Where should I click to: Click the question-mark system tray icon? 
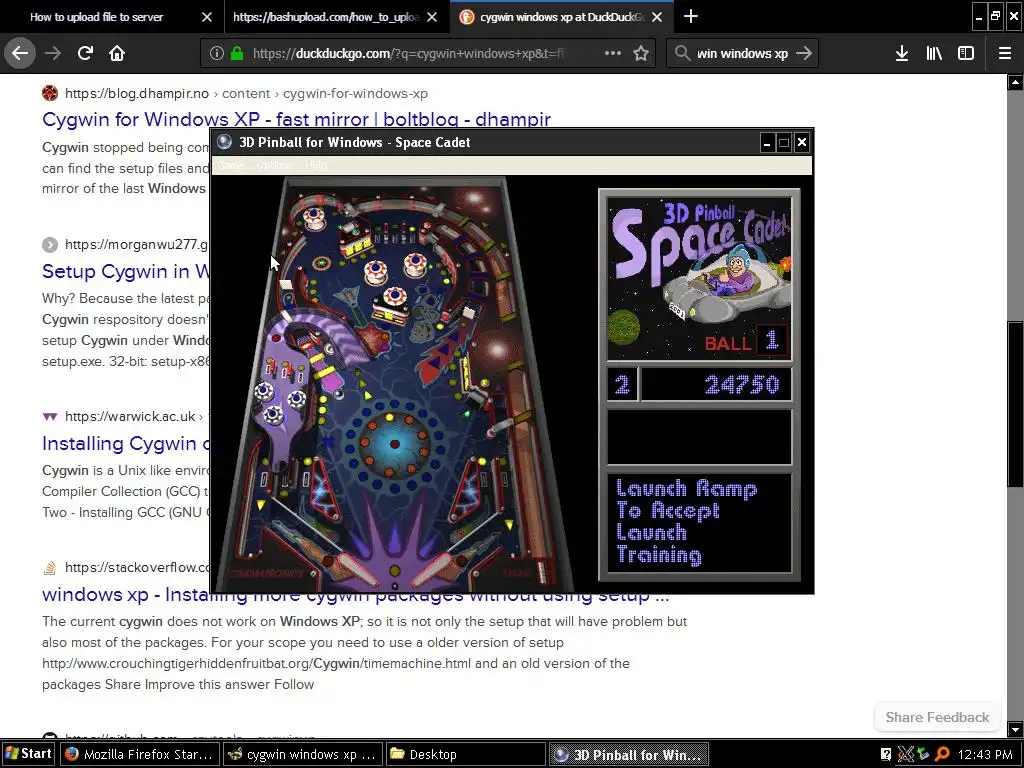point(886,754)
